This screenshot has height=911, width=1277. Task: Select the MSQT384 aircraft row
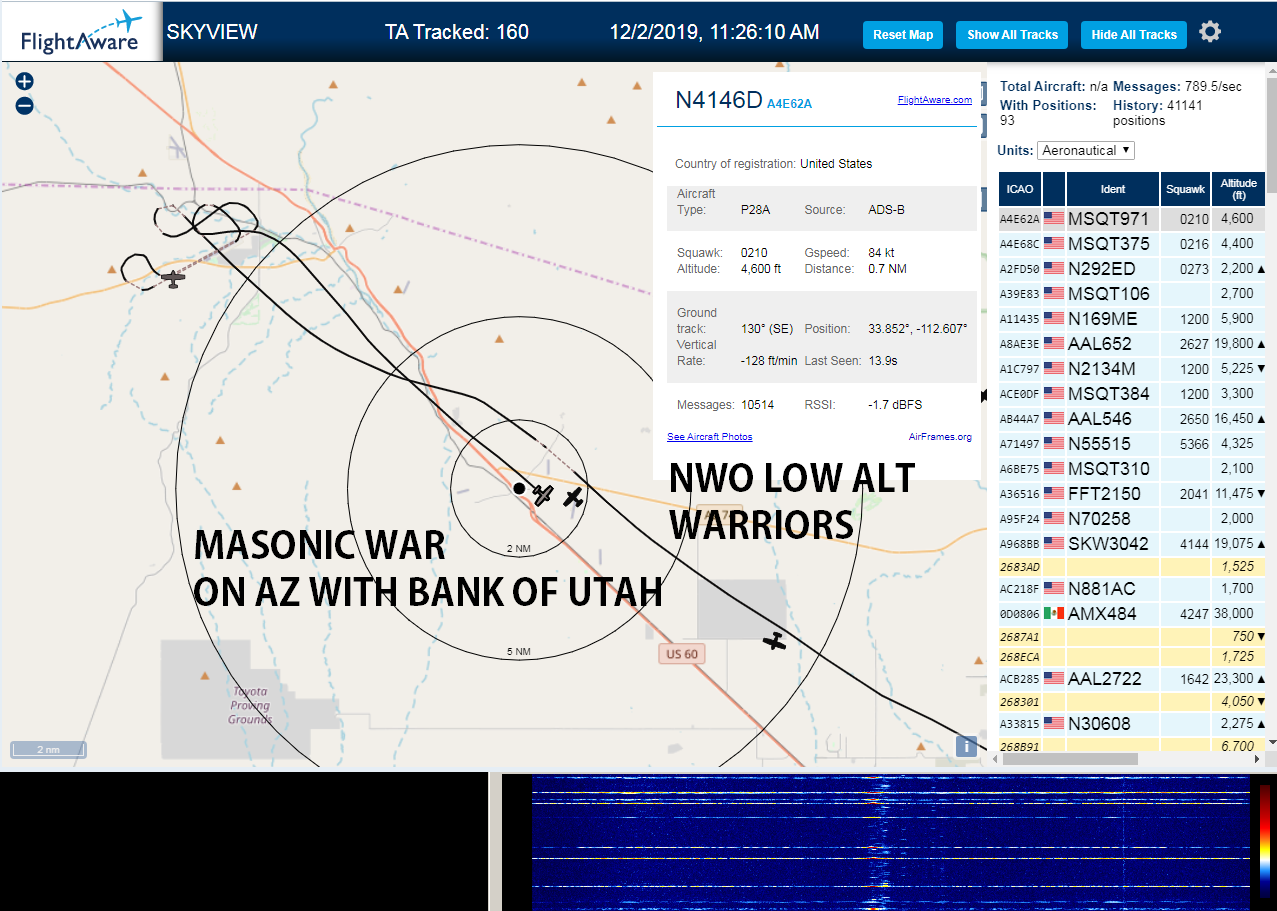(1132, 393)
